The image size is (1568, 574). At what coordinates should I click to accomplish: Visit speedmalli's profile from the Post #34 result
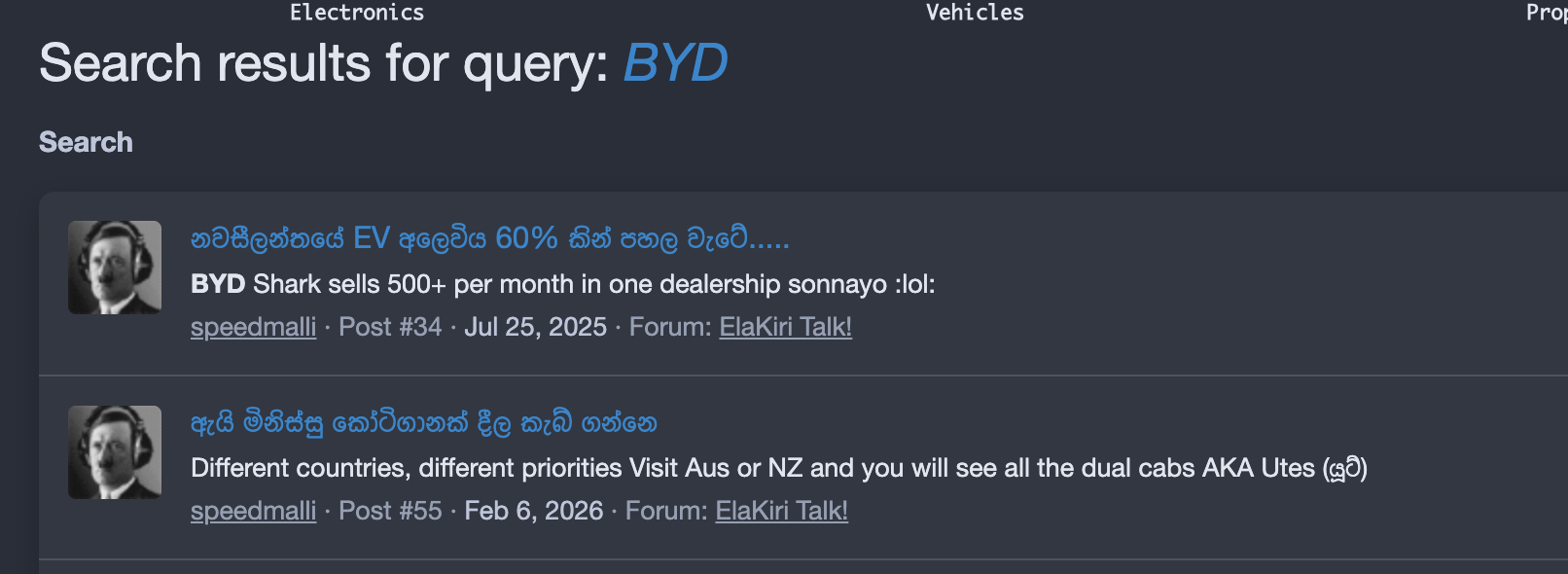(253, 327)
